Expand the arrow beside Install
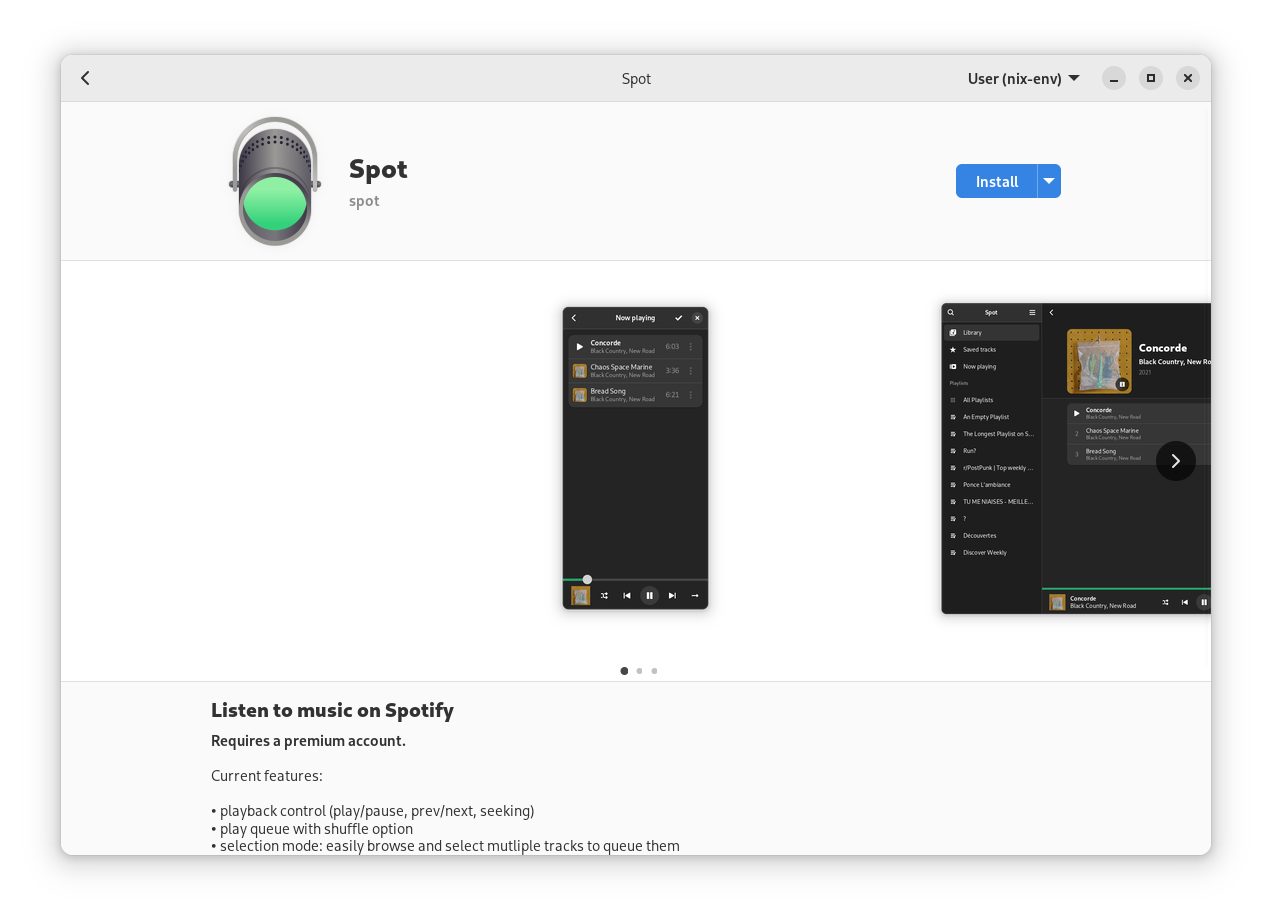 click(x=1049, y=181)
